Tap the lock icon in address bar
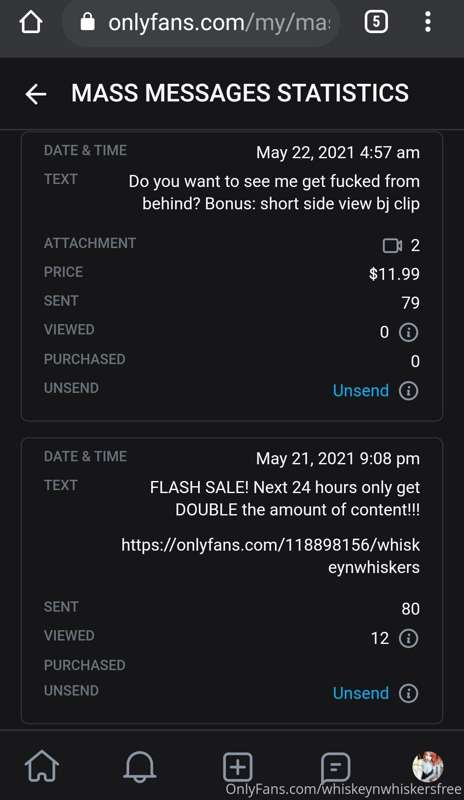Viewport: 464px width, 800px height. click(88, 22)
